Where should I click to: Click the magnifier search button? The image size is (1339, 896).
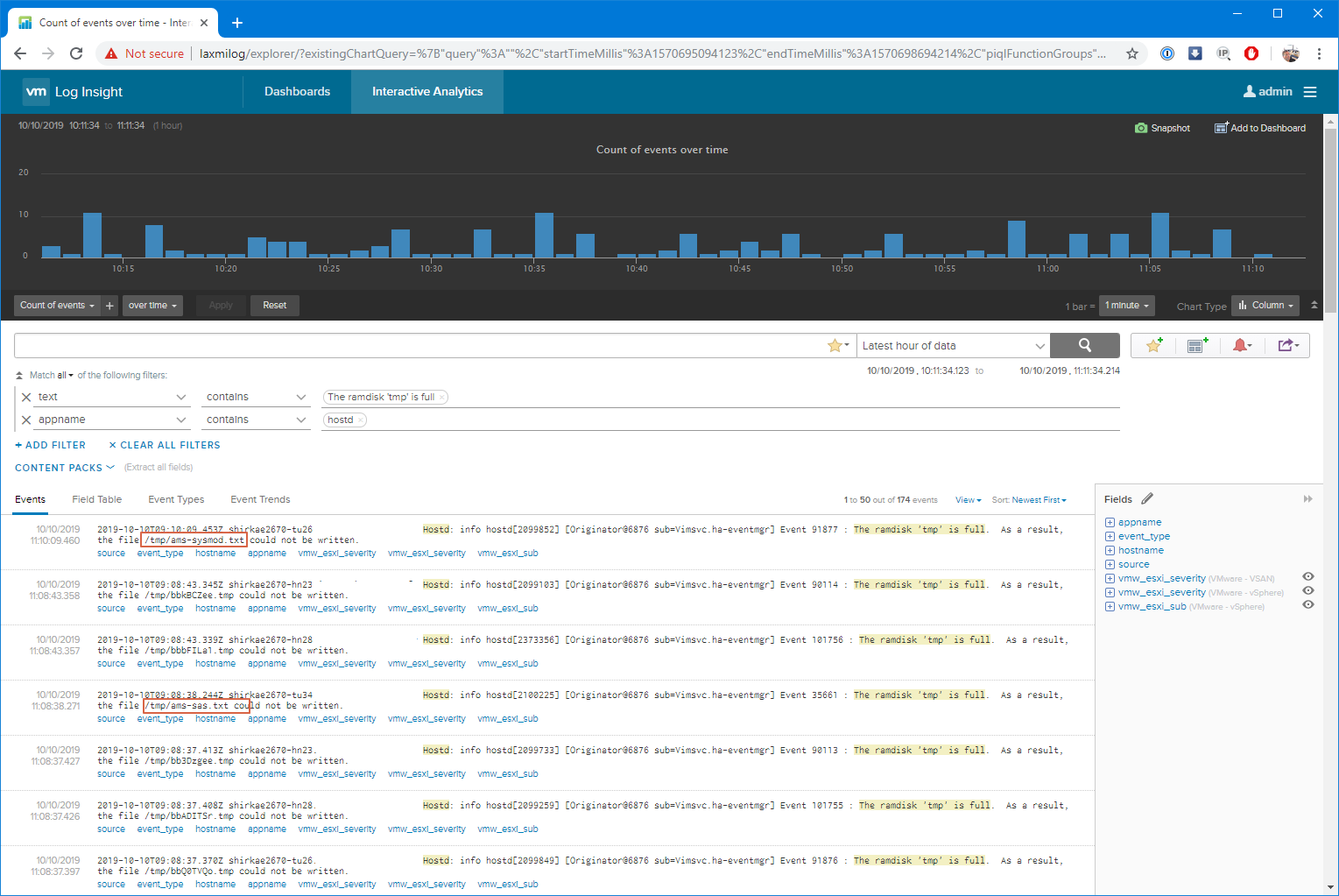coord(1084,345)
